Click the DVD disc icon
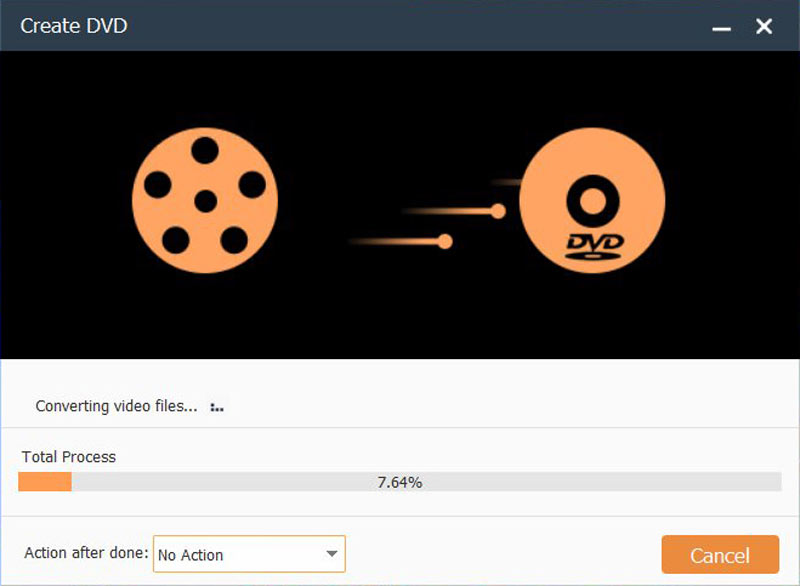 [x=592, y=200]
